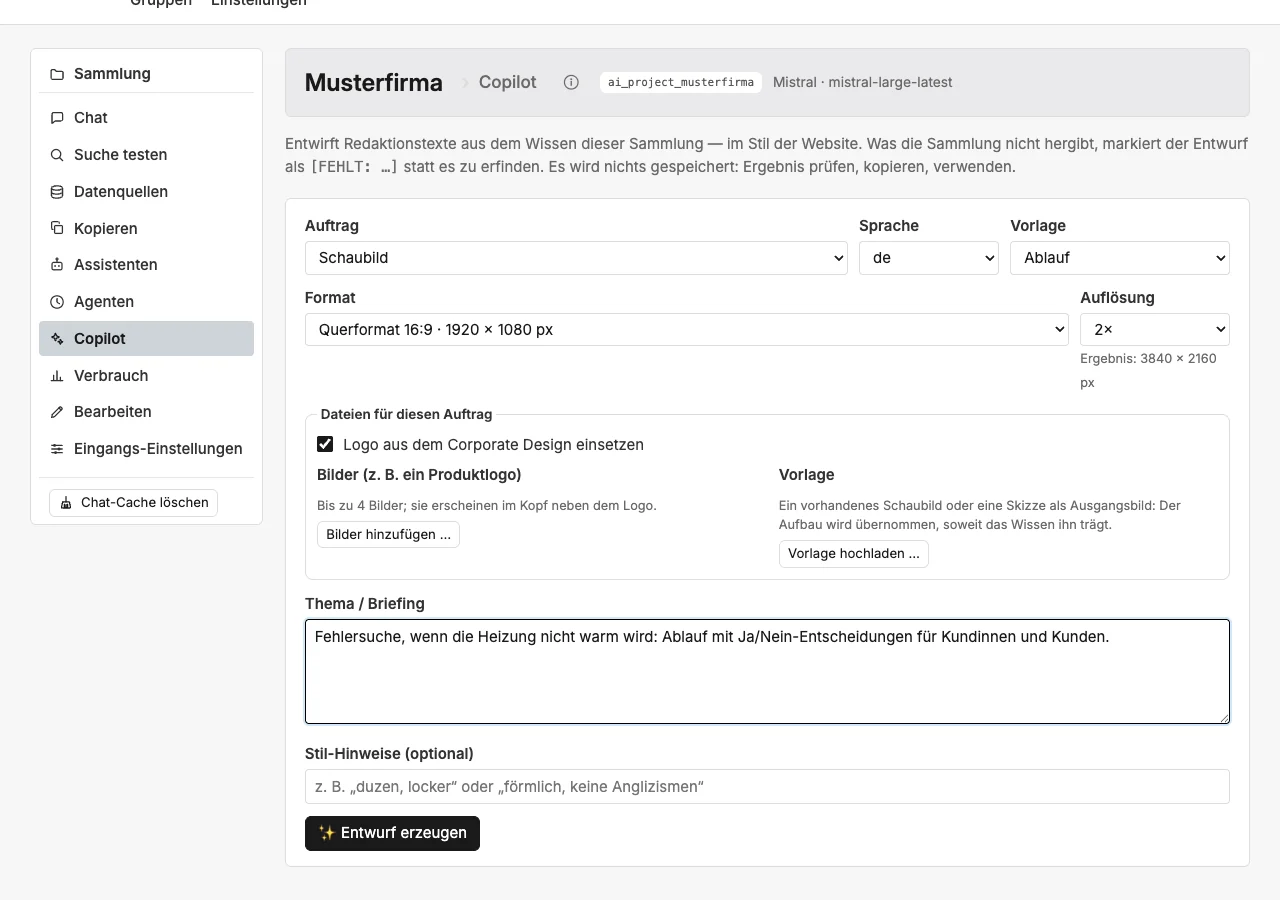Click the sliders icon for Eingangs-Einstellungen
Screen dimensions: 1280x900
[x=57, y=449]
